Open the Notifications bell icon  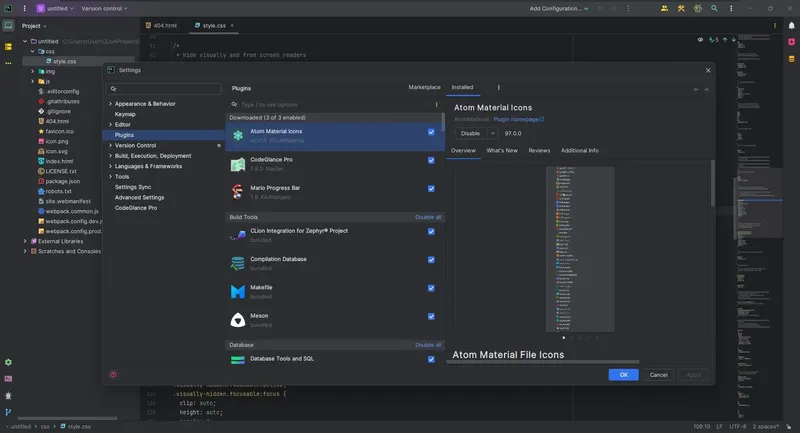(x=792, y=25)
